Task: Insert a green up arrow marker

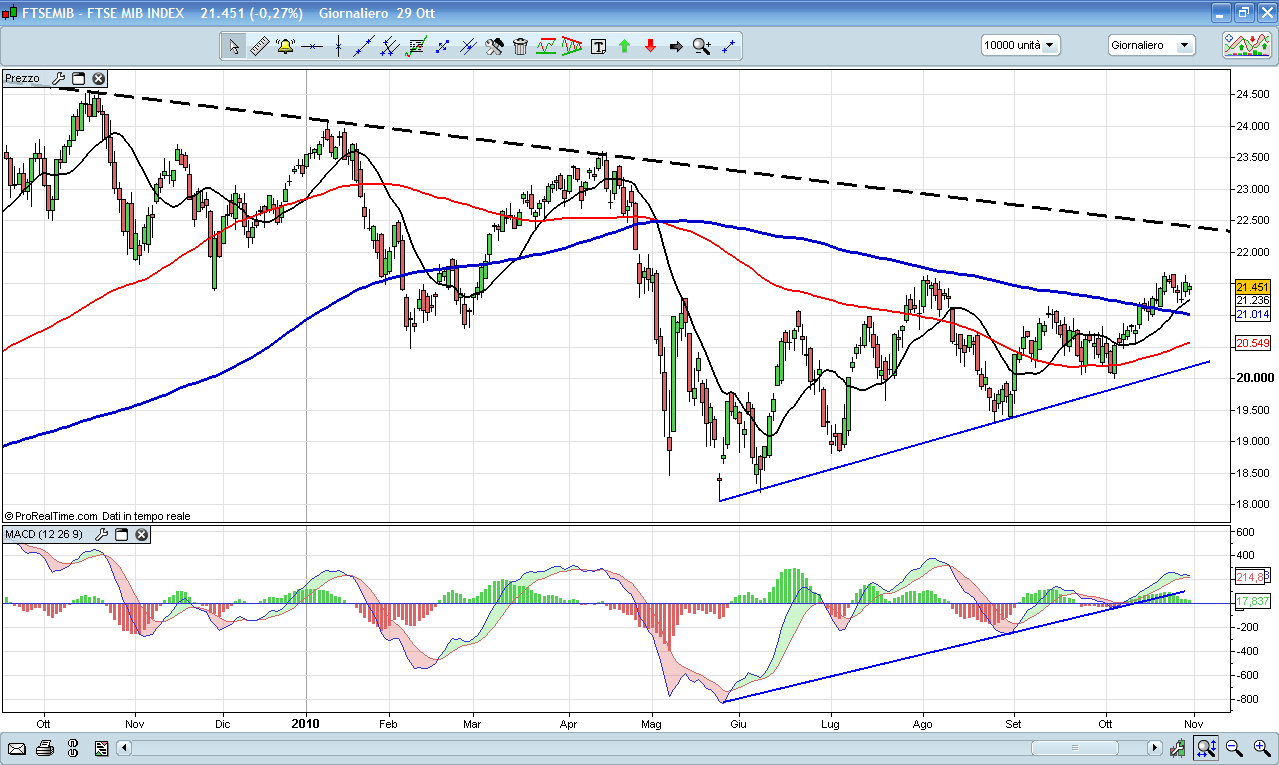Action: (x=624, y=46)
